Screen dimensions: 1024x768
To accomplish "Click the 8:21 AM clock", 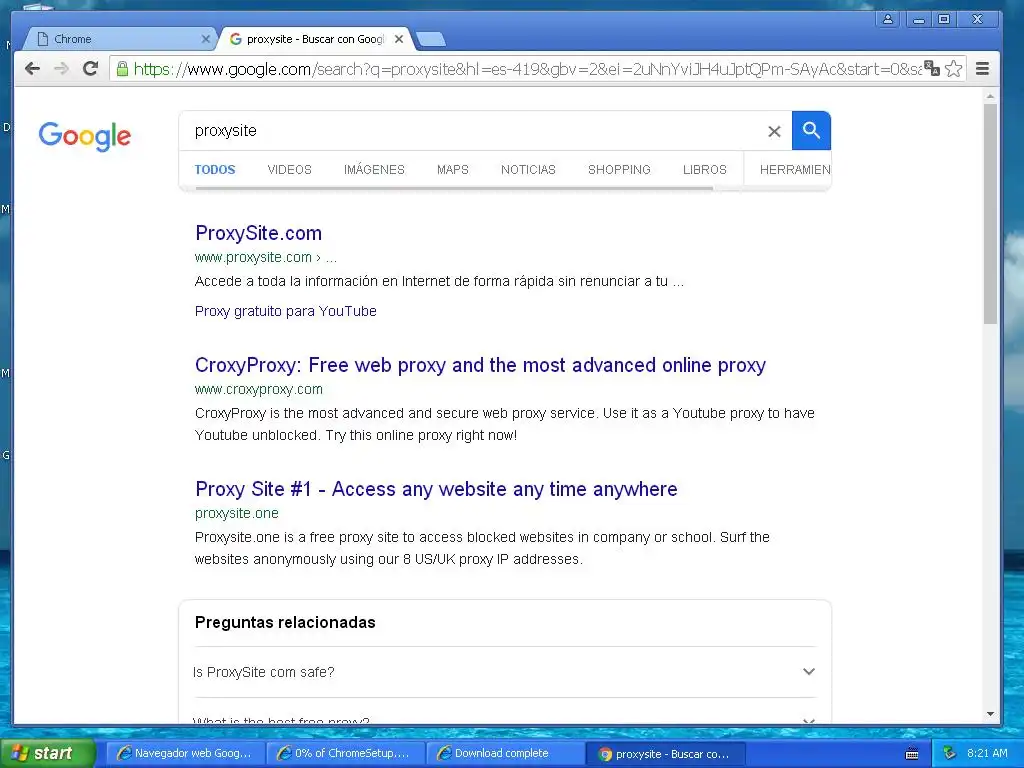I will pos(987,753).
